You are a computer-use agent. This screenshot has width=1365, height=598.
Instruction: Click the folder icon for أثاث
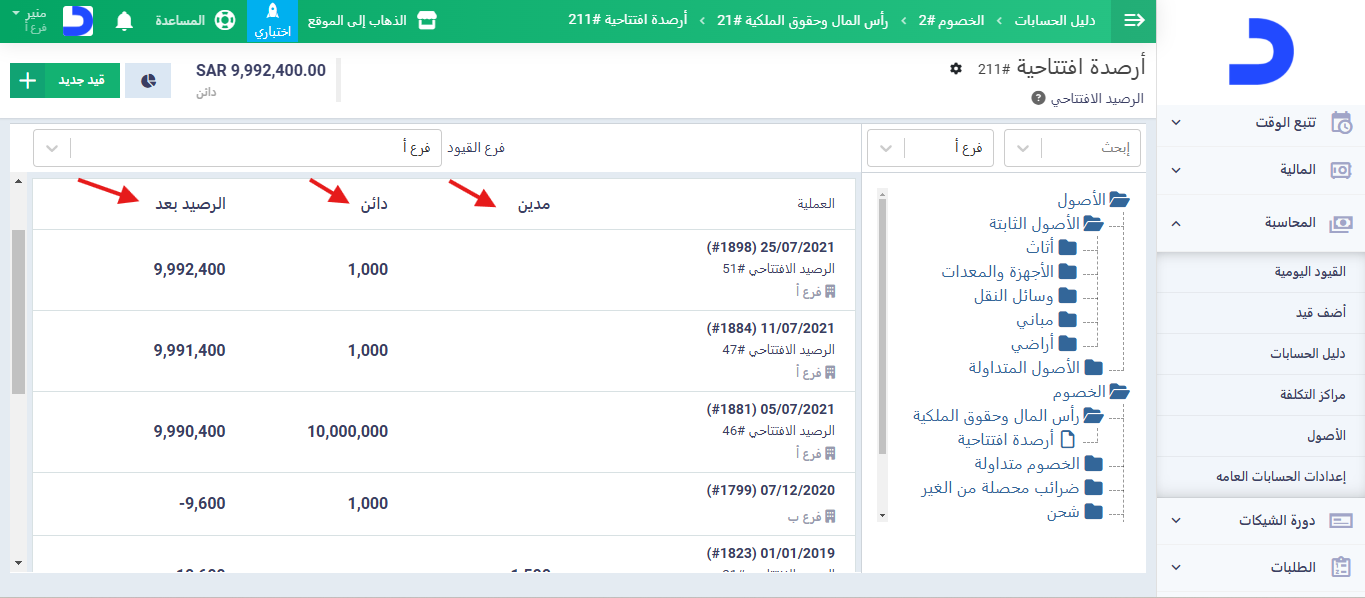coord(1067,248)
